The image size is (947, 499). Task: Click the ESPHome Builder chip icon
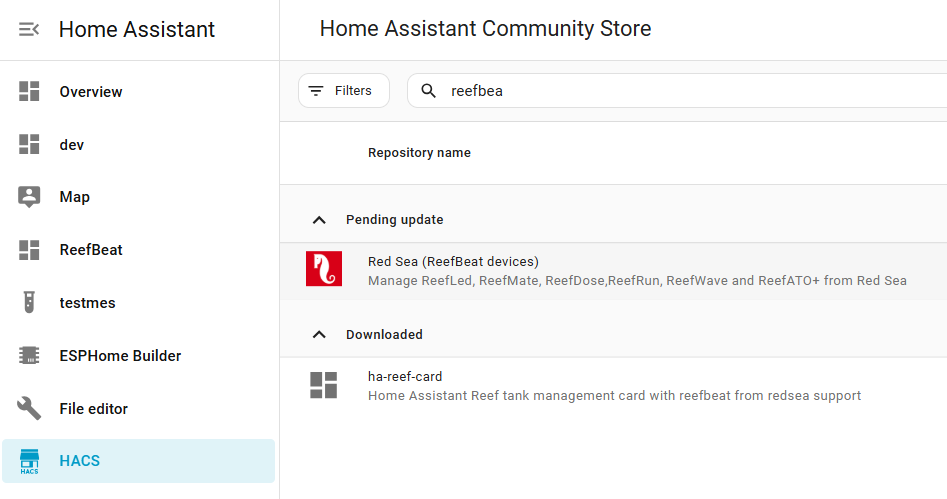tap(29, 355)
